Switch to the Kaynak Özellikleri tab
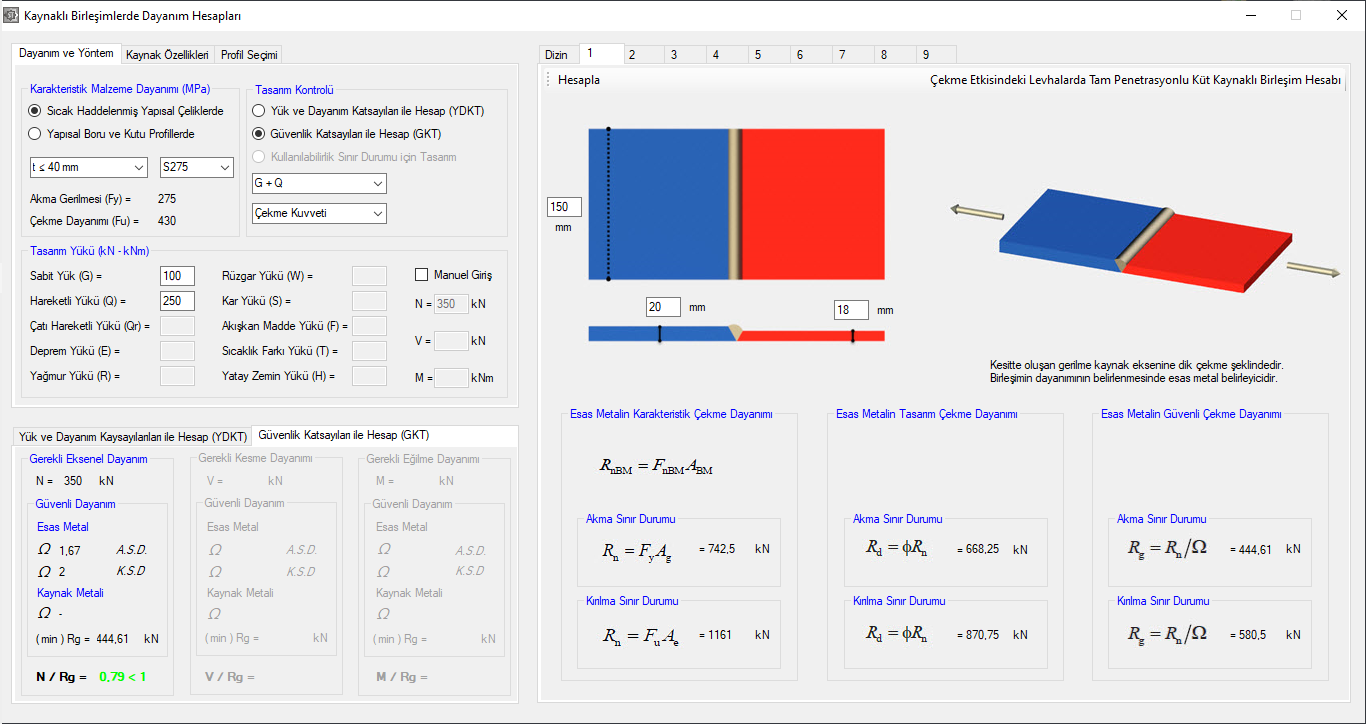This screenshot has height=724, width=1366. (x=167, y=54)
